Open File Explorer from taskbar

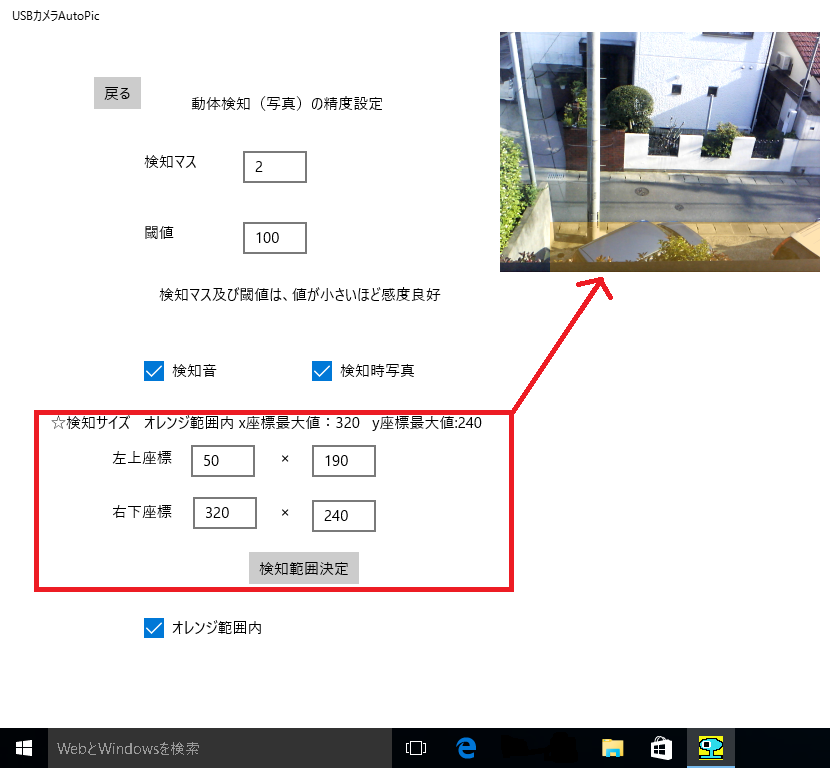pyautogui.click(x=612, y=748)
